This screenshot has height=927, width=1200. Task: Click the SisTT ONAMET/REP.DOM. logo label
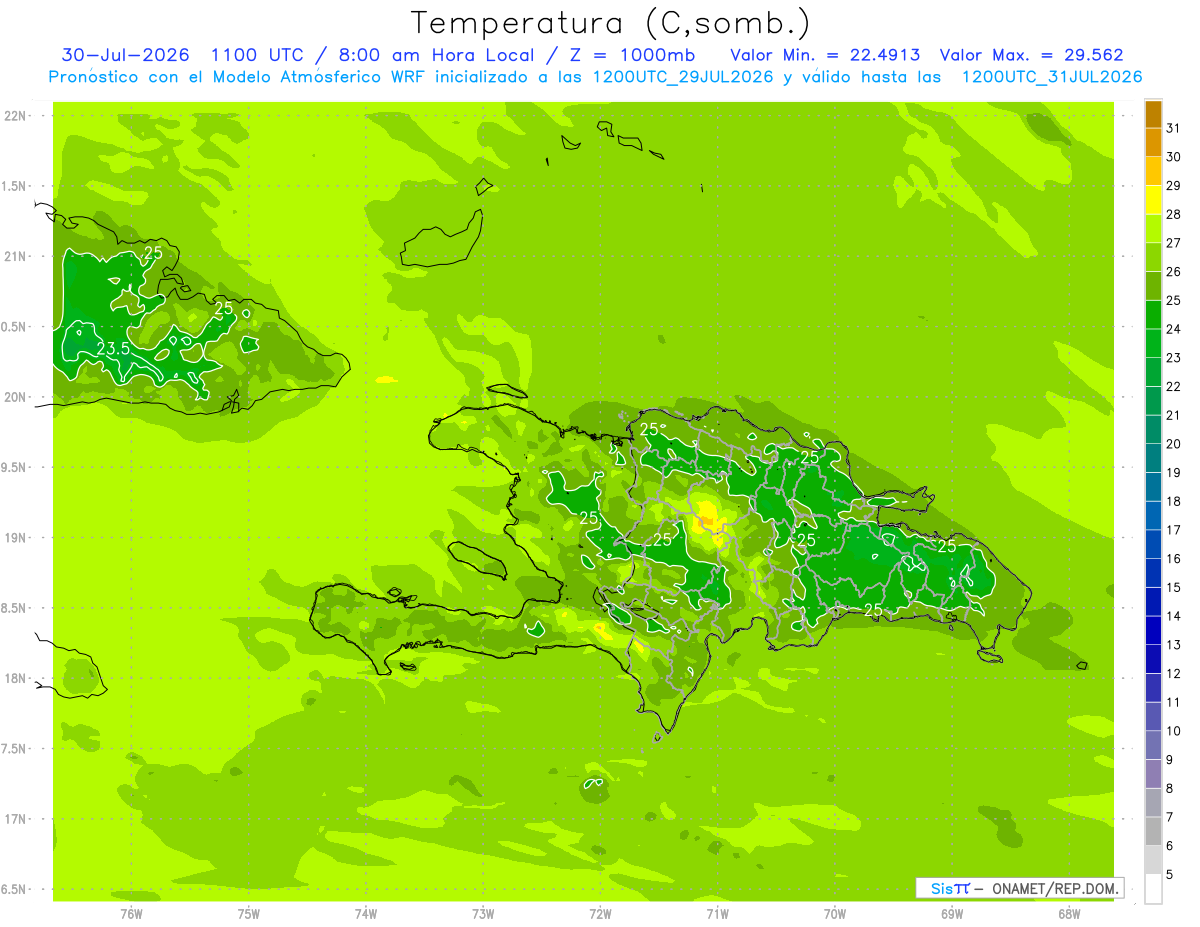[1020, 888]
